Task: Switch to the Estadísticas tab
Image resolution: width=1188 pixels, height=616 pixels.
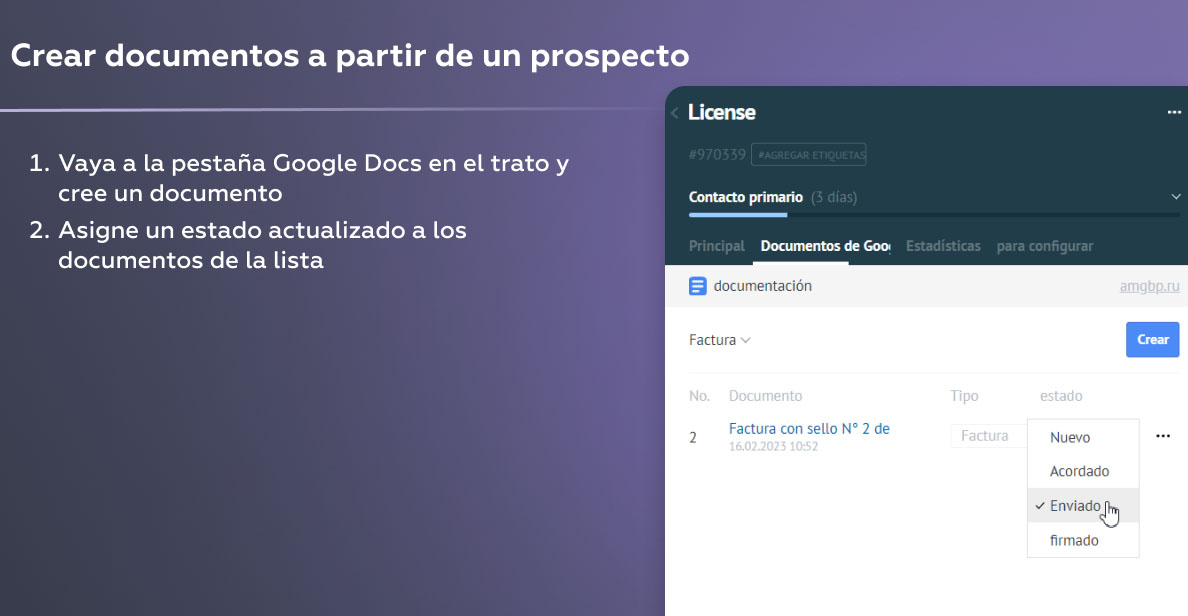Action: click(x=943, y=246)
